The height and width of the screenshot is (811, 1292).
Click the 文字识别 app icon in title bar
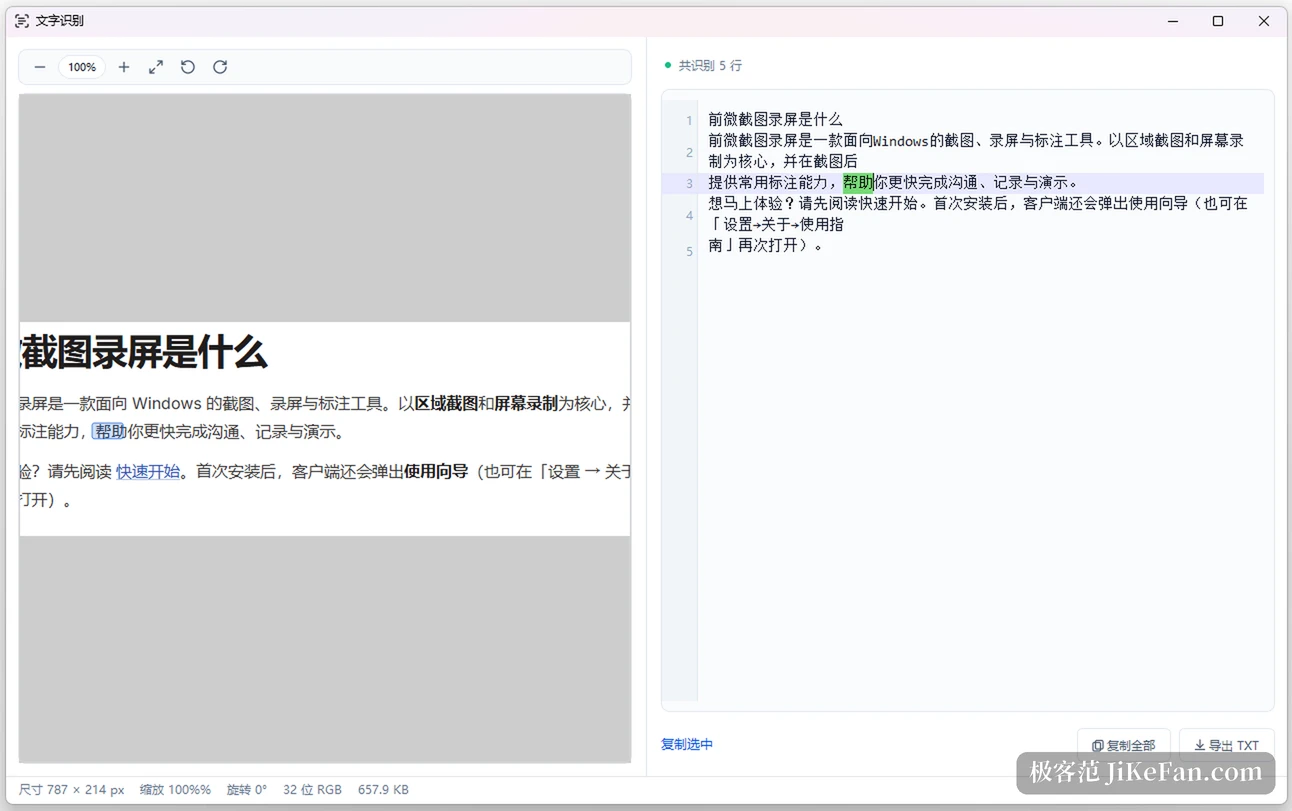tap(22, 21)
